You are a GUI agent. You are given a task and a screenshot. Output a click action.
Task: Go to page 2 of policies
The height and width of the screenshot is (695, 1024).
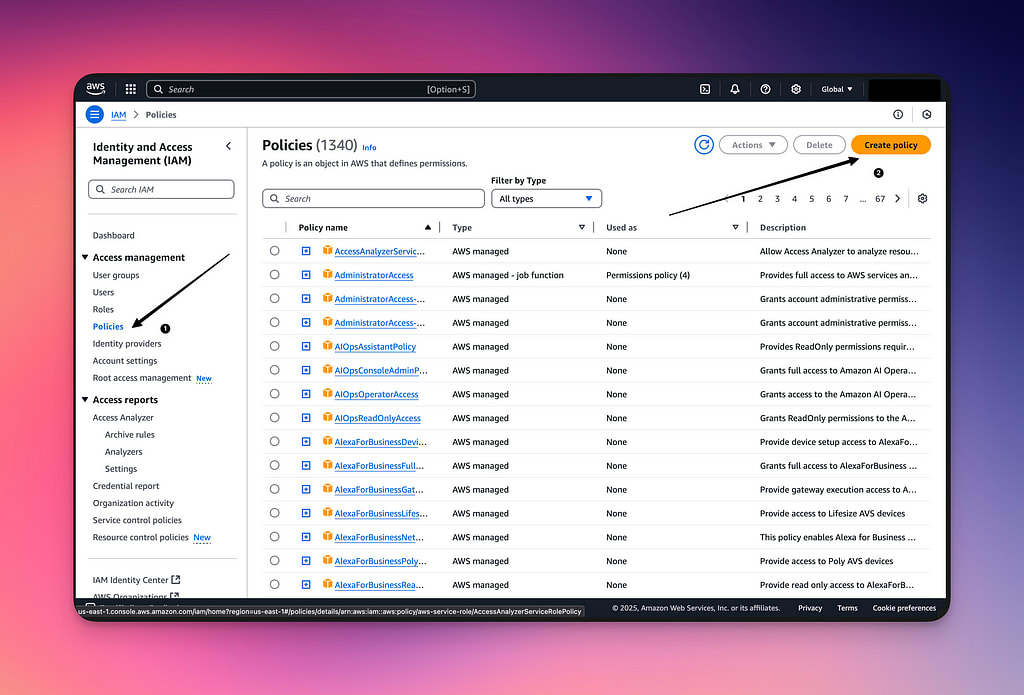760,199
